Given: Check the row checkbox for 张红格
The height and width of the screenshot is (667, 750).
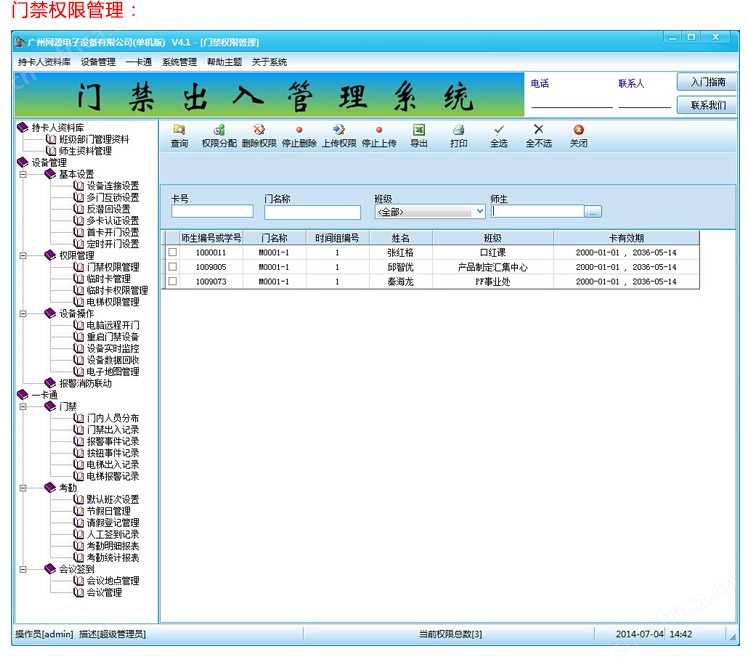Looking at the screenshot, I should tap(173, 253).
